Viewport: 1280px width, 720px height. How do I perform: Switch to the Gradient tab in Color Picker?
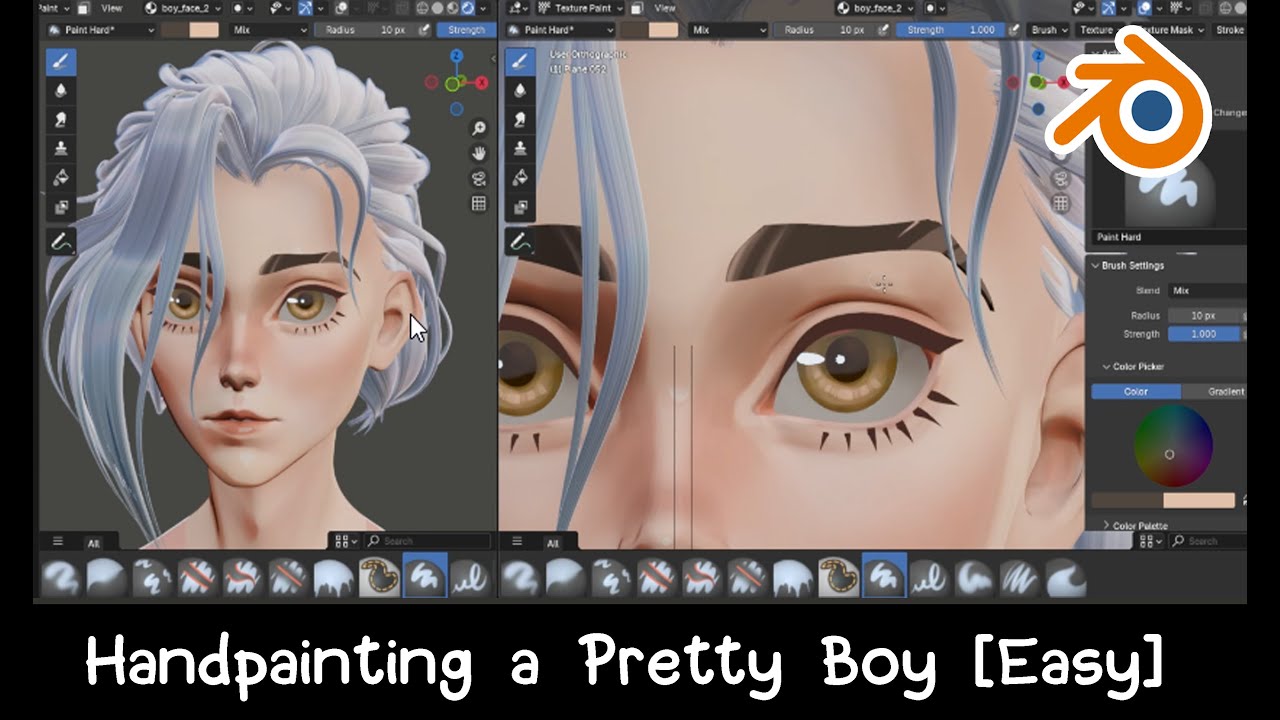(1215, 391)
